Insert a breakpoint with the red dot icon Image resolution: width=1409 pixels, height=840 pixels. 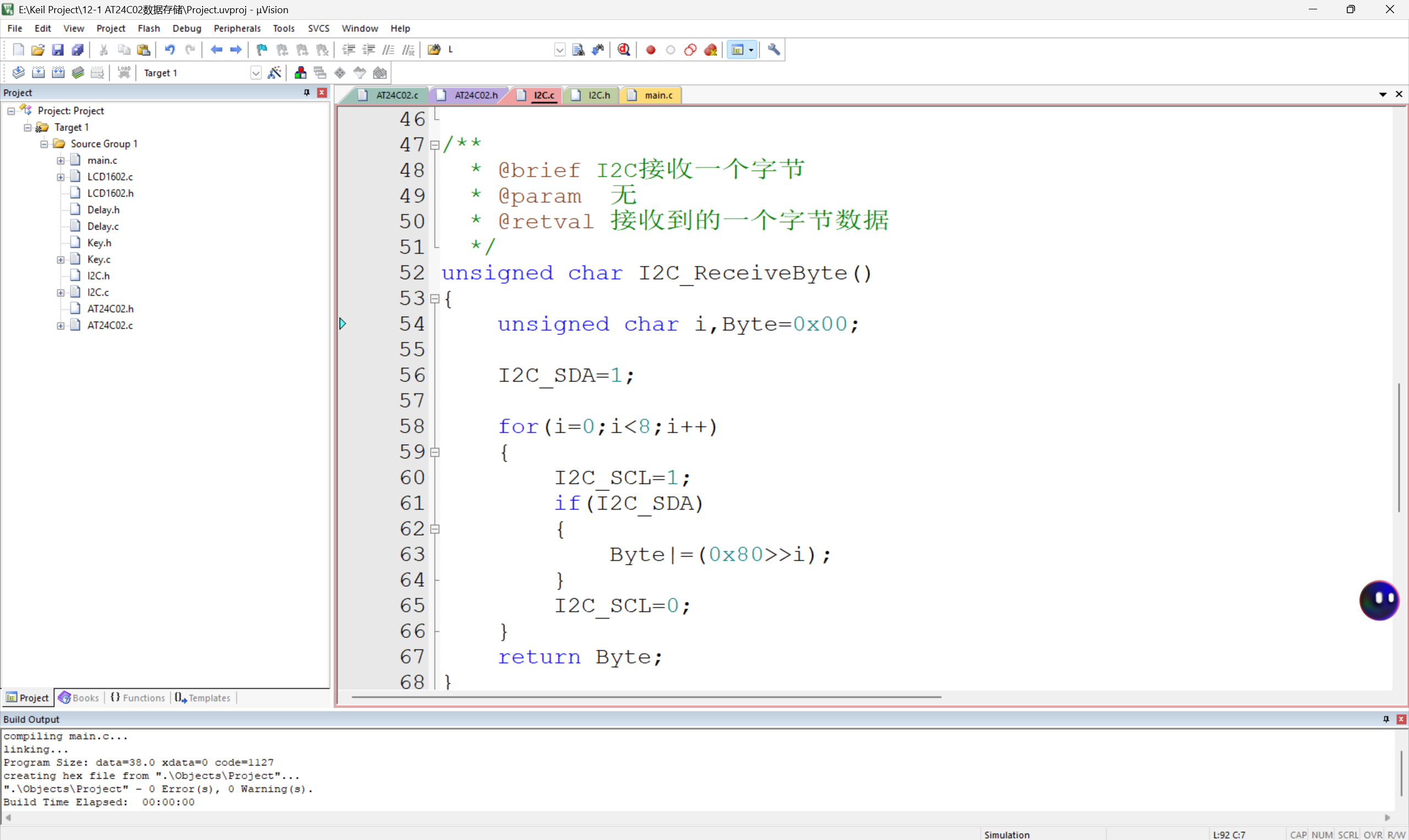coord(650,50)
